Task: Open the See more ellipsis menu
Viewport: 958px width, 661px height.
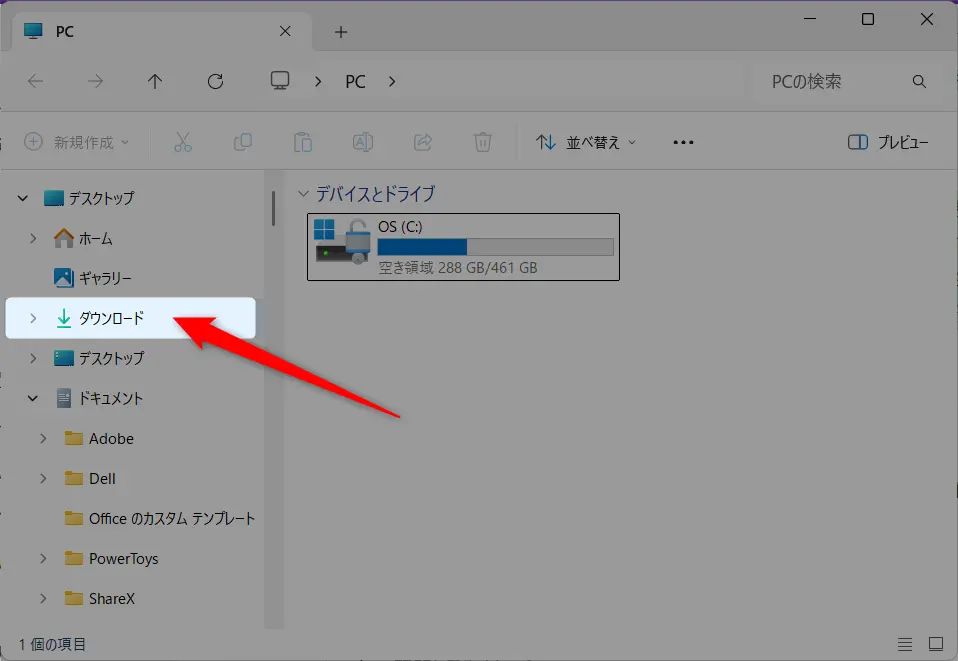Action: coord(683,142)
